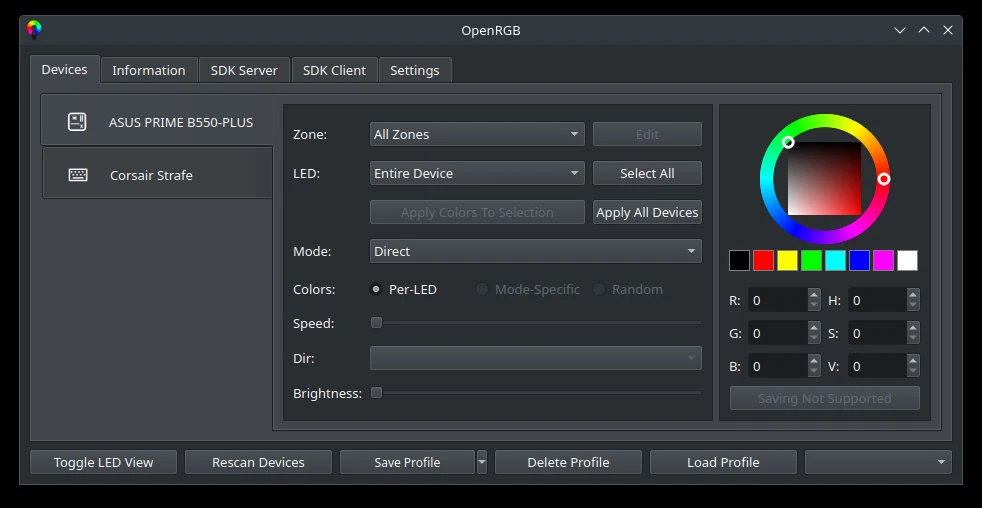
Task: Minimize the OpenRGB window
Action: pyautogui.click(x=900, y=30)
